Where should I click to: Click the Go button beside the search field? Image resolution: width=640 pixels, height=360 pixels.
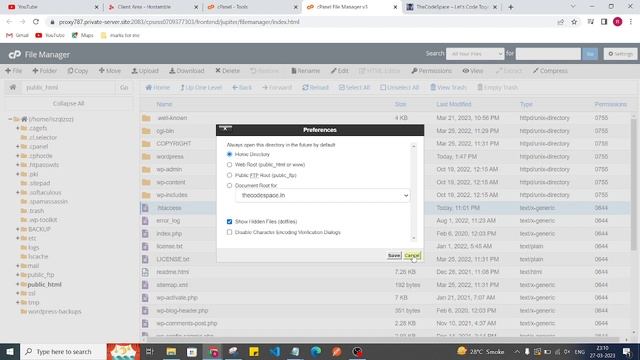point(590,54)
